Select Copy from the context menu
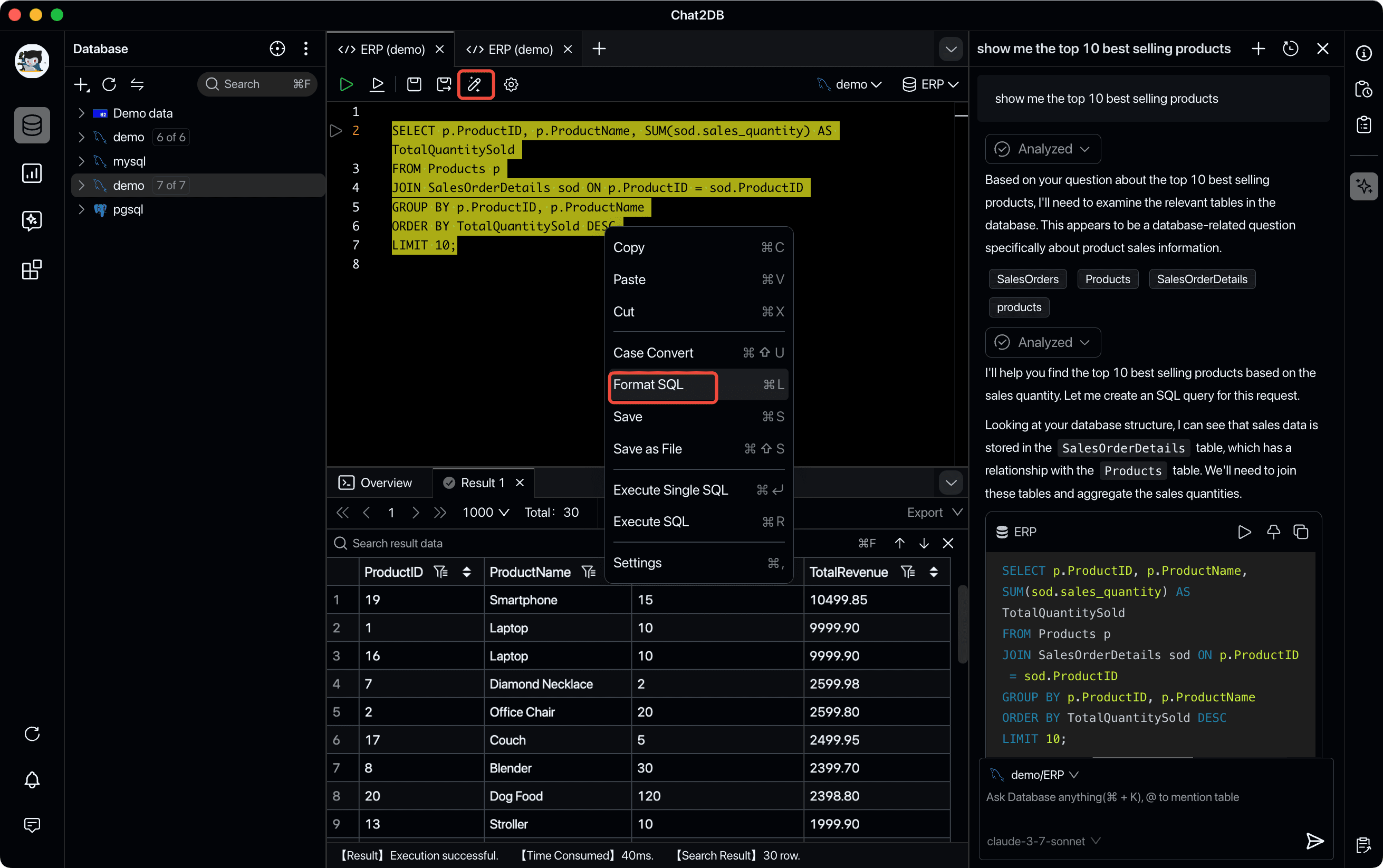 coord(699,247)
